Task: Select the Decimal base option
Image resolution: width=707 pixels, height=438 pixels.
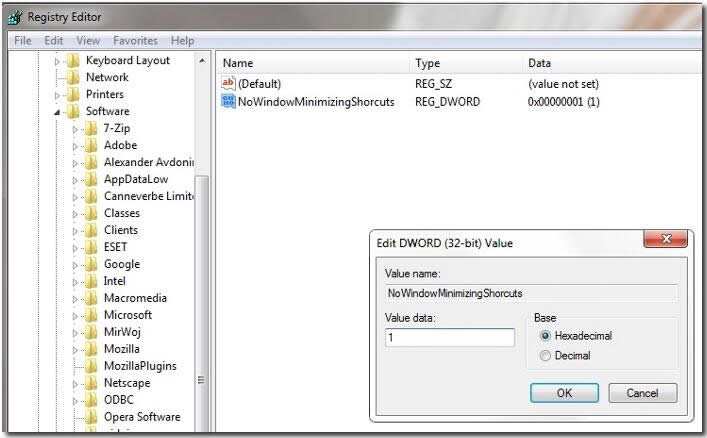Action: 545,356
